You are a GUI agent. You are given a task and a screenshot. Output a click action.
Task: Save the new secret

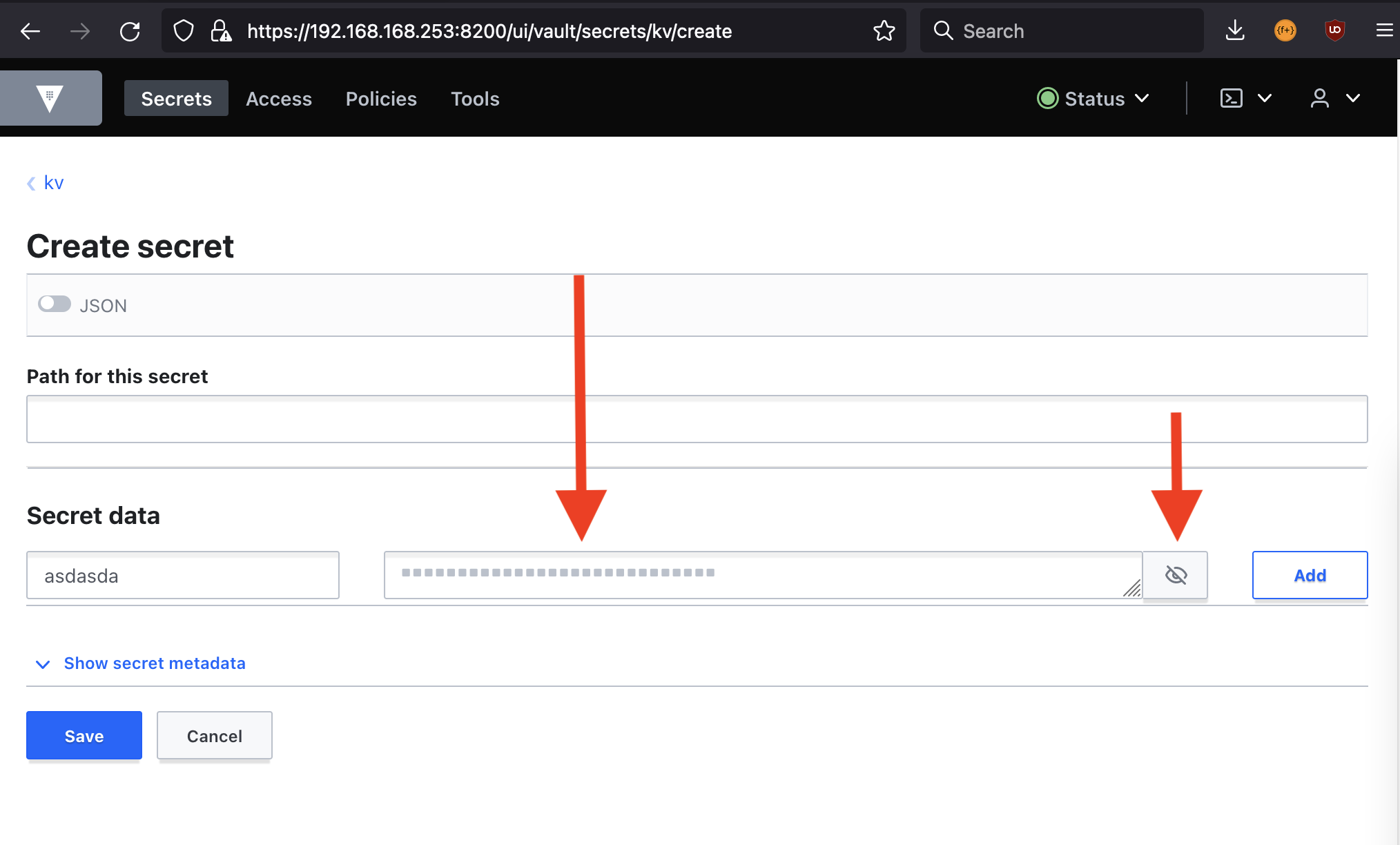point(84,735)
